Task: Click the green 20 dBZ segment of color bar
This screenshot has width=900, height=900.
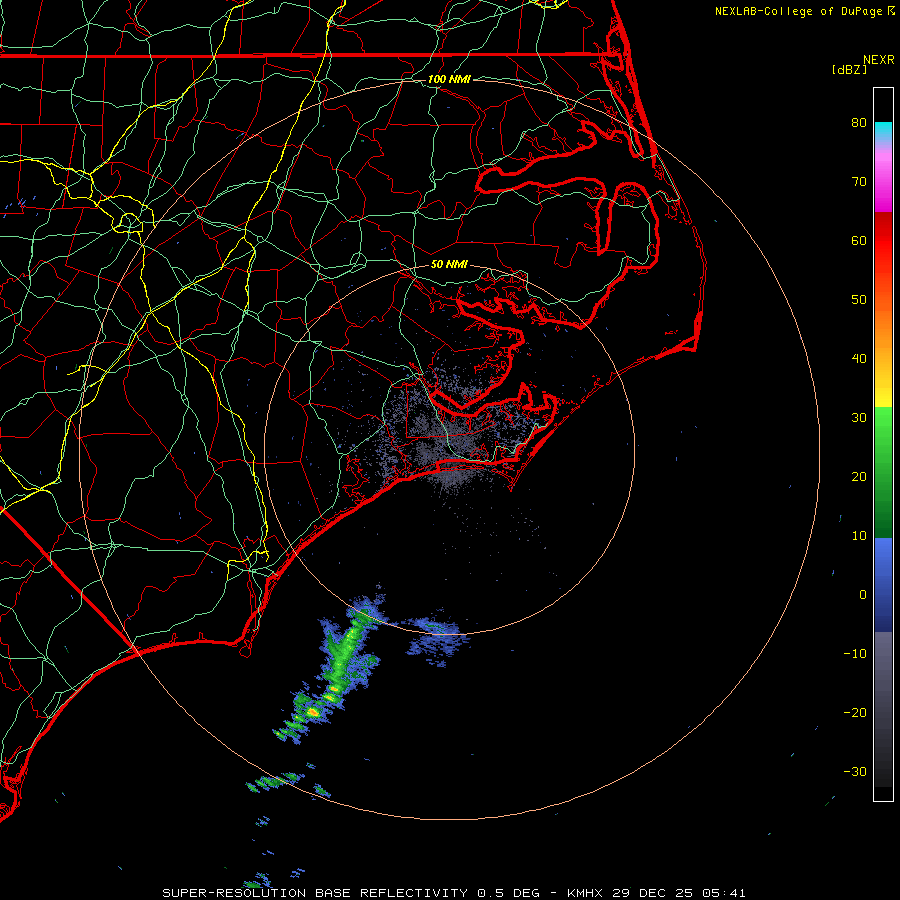Action: pos(883,476)
